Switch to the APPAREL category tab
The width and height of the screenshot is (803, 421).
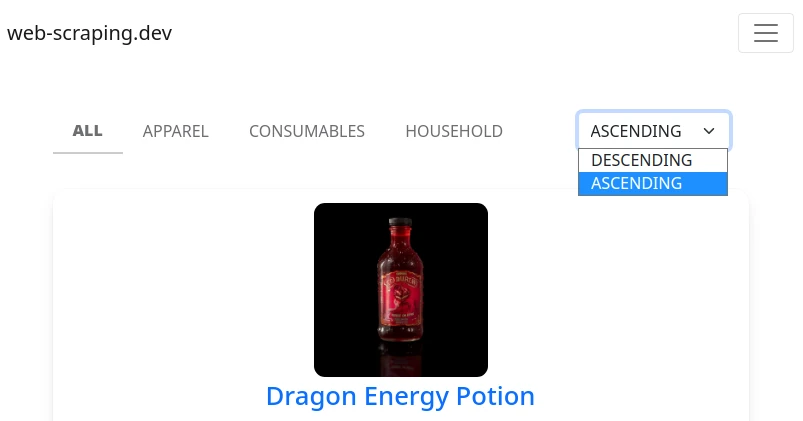tap(175, 131)
